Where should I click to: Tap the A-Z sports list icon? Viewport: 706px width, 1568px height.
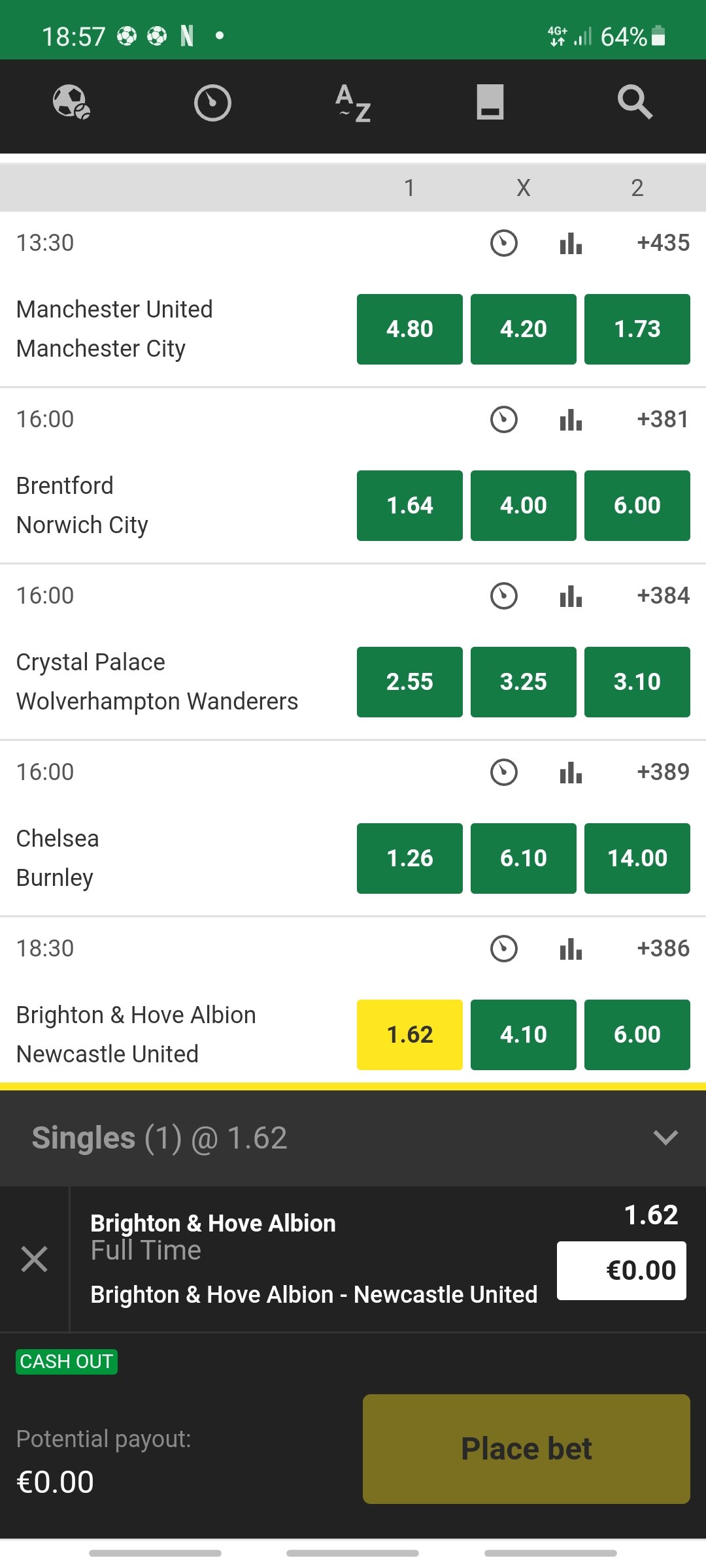click(x=353, y=103)
